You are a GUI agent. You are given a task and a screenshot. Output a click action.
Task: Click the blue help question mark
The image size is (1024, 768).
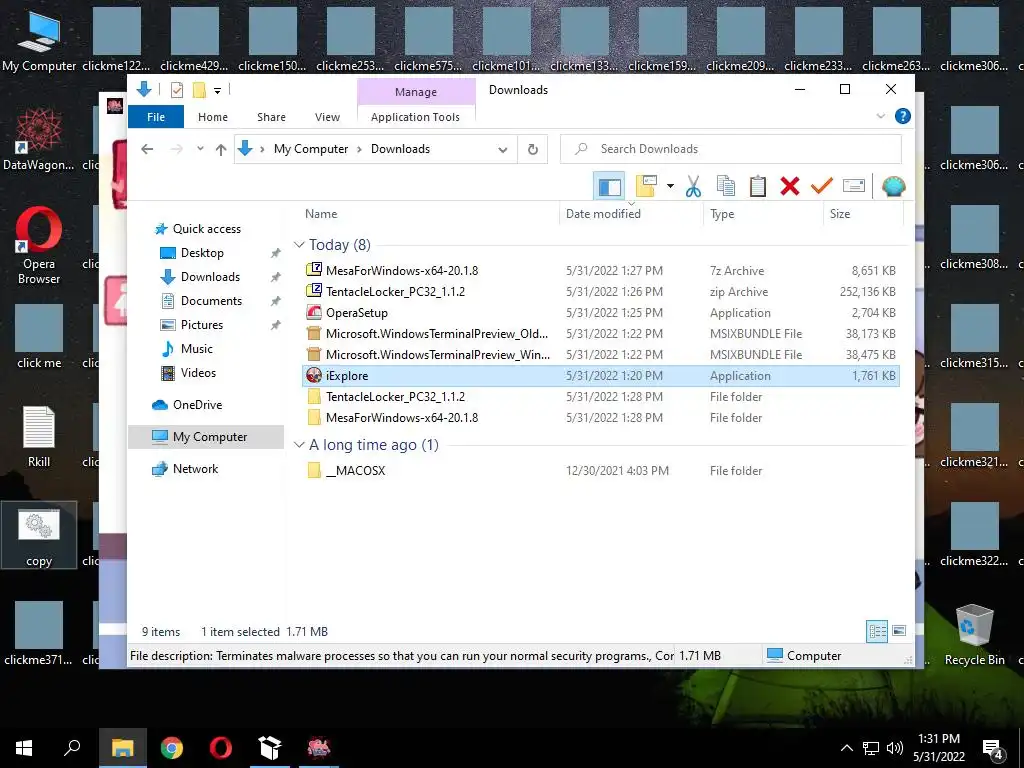[x=903, y=116]
